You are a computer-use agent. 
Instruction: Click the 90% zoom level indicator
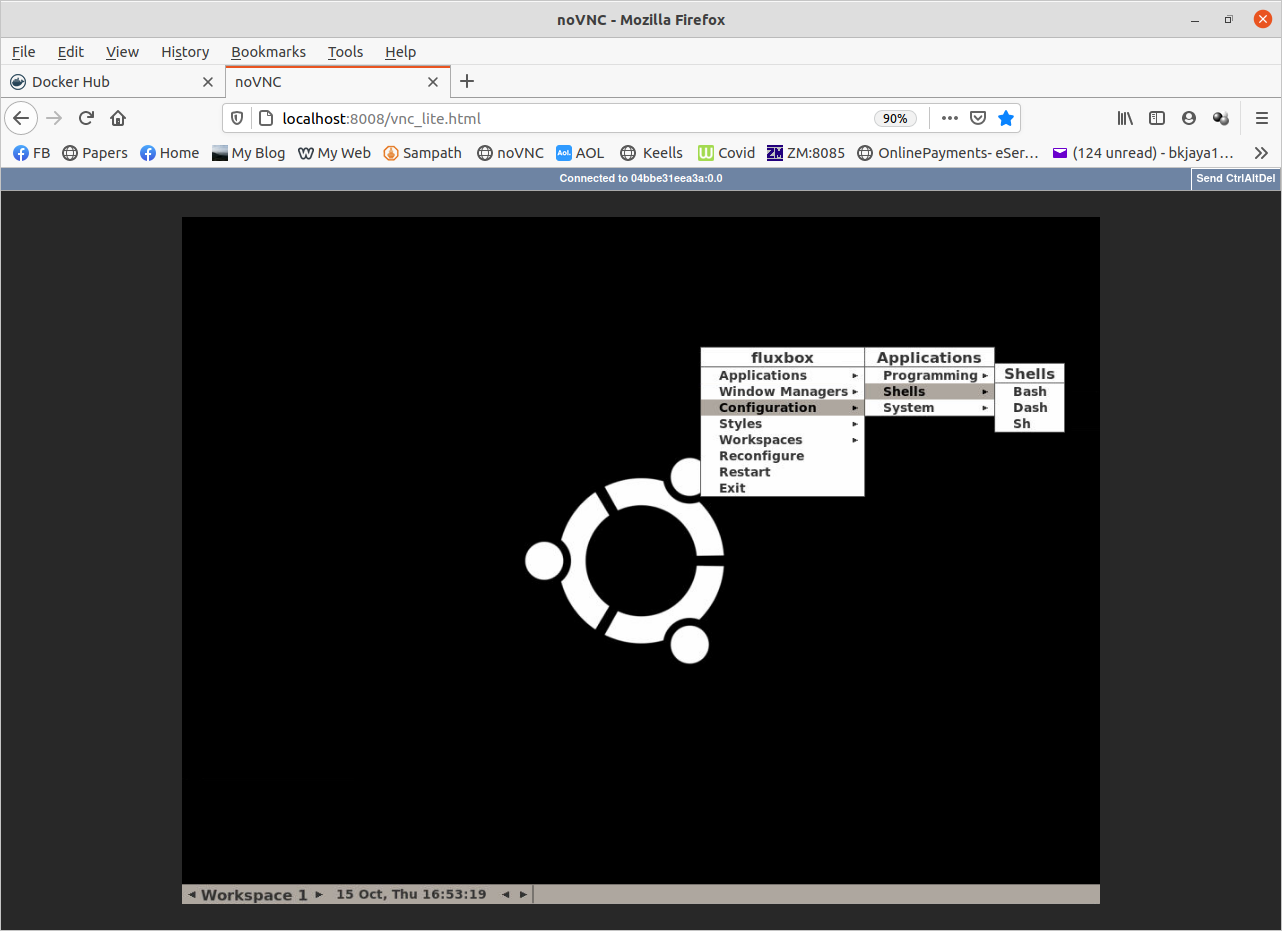click(x=895, y=118)
